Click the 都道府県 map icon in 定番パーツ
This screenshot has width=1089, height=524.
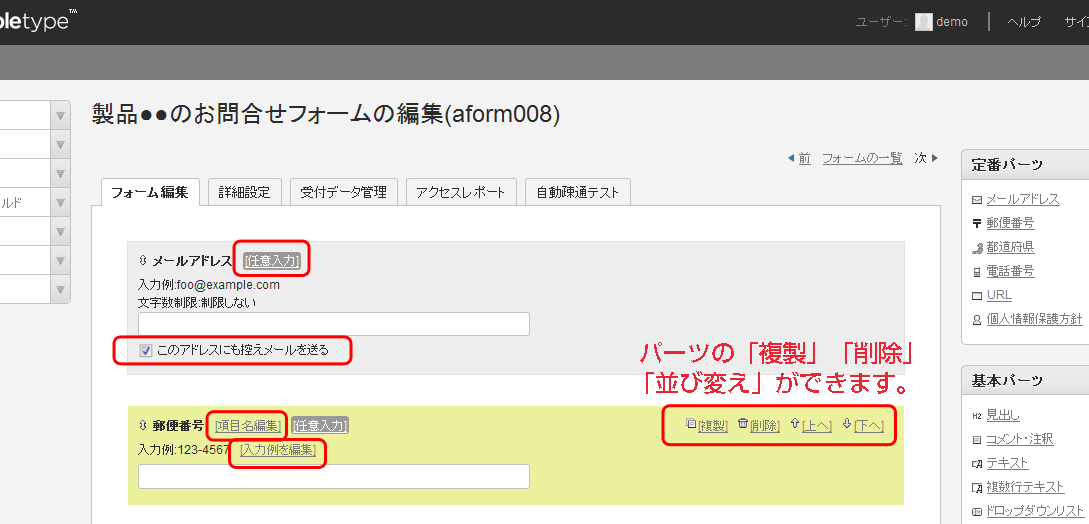(x=977, y=248)
